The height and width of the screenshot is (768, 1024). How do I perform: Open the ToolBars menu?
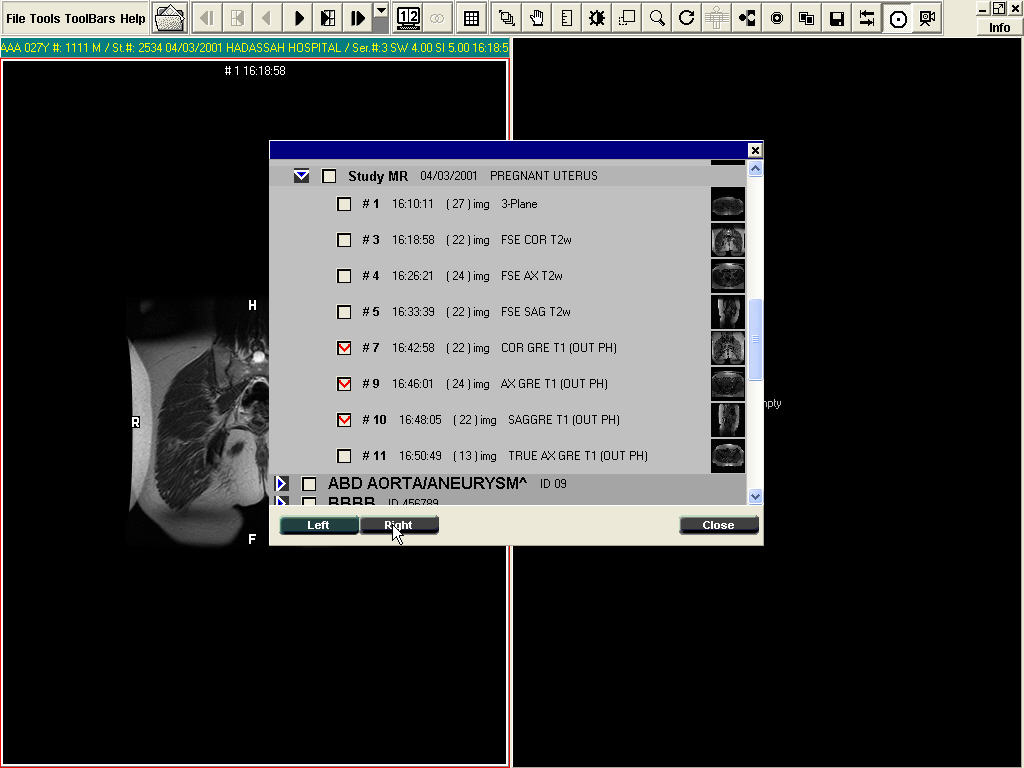coord(90,19)
